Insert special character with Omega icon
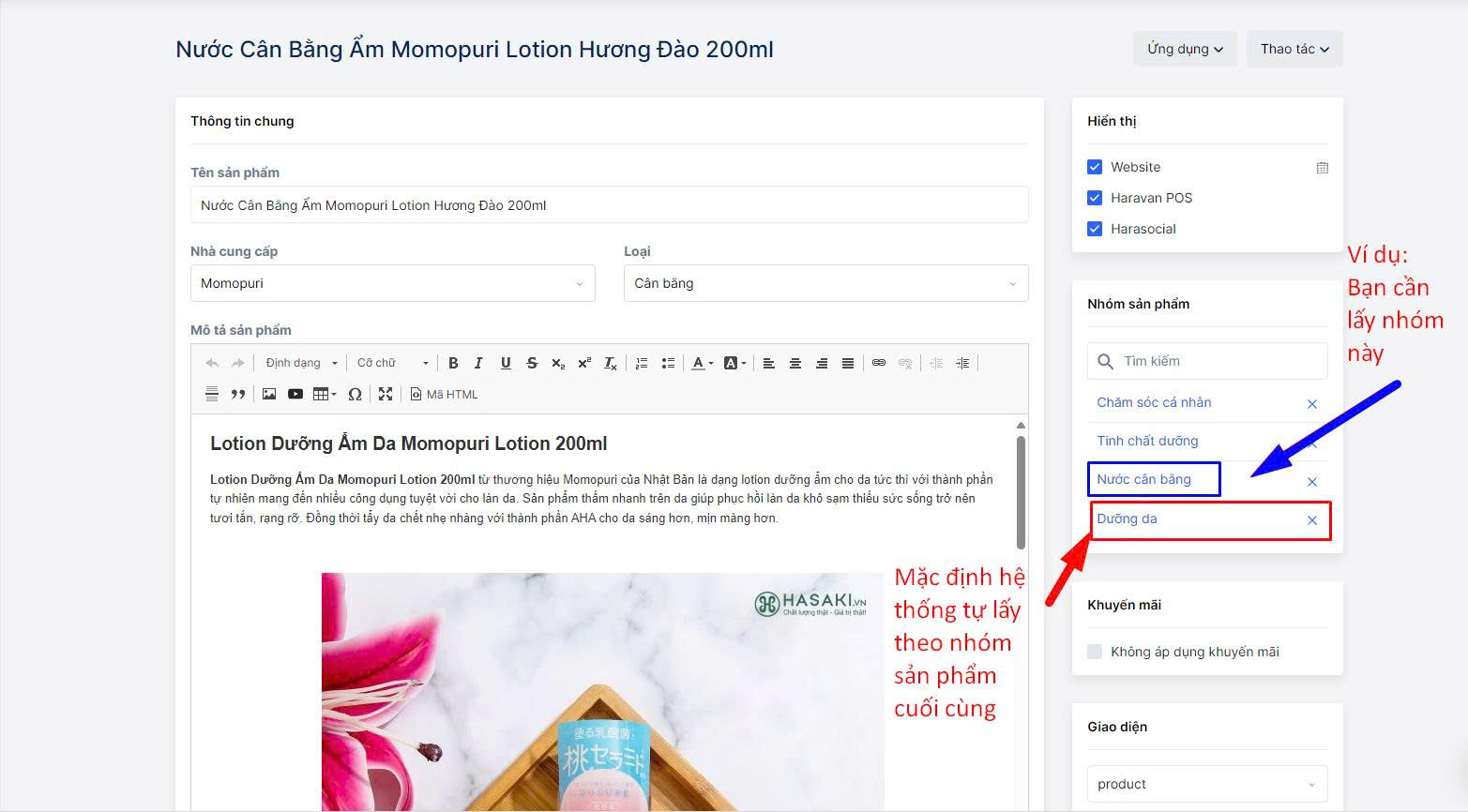 (x=355, y=395)
